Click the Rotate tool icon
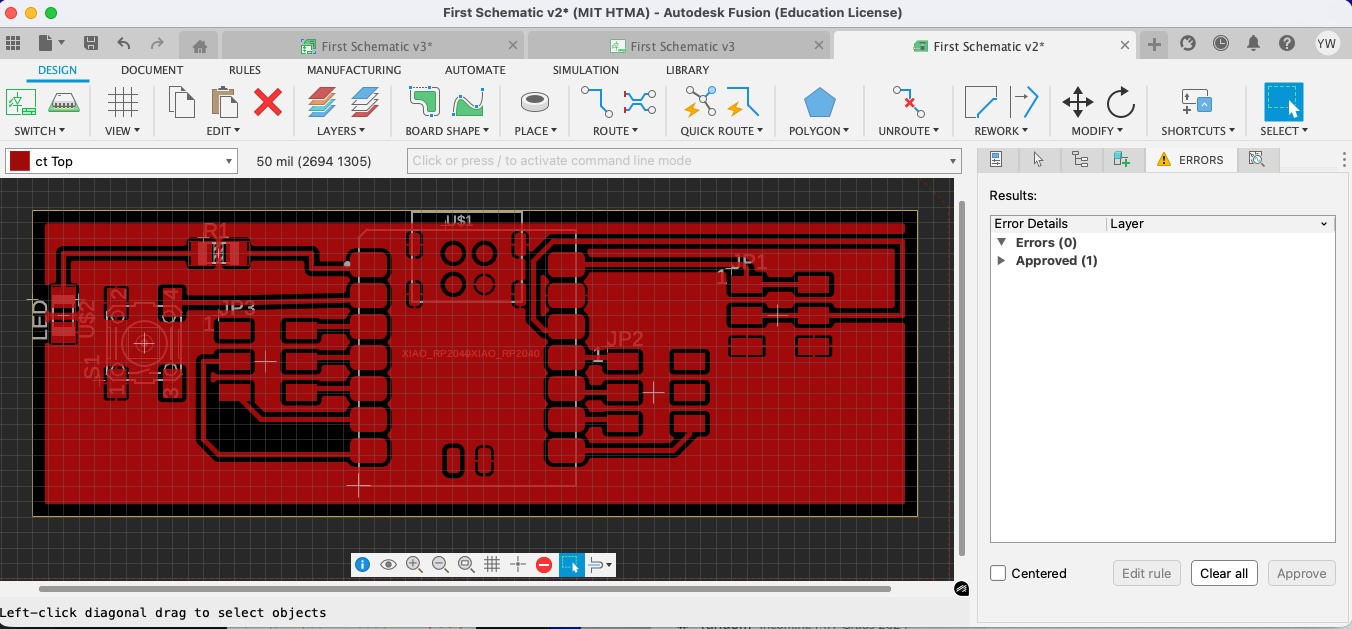Image resolution: width=1352 pixels, height=629 pixels. click(1121, 102)
